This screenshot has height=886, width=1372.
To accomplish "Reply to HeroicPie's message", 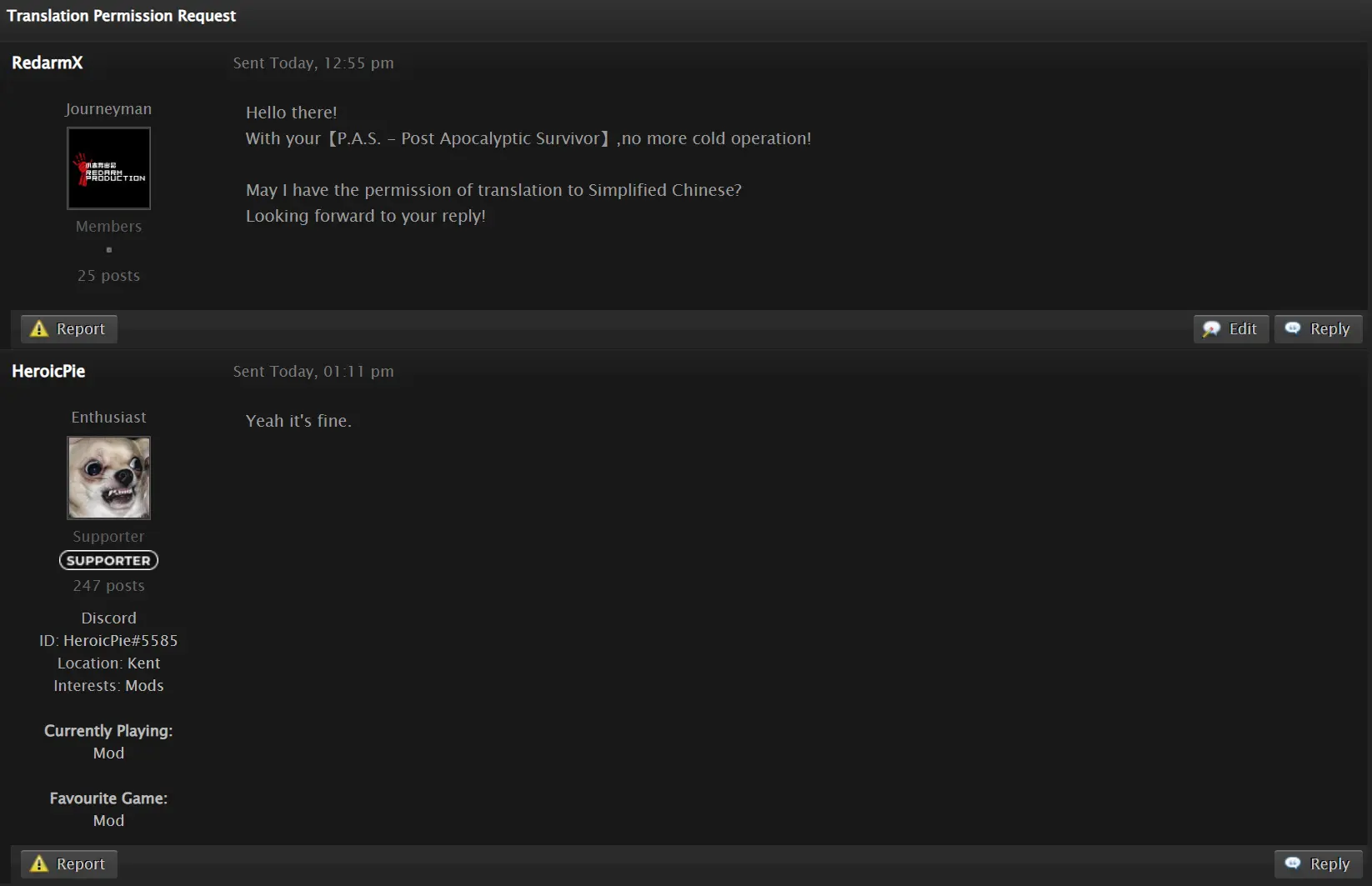I will pos(1319,864).
